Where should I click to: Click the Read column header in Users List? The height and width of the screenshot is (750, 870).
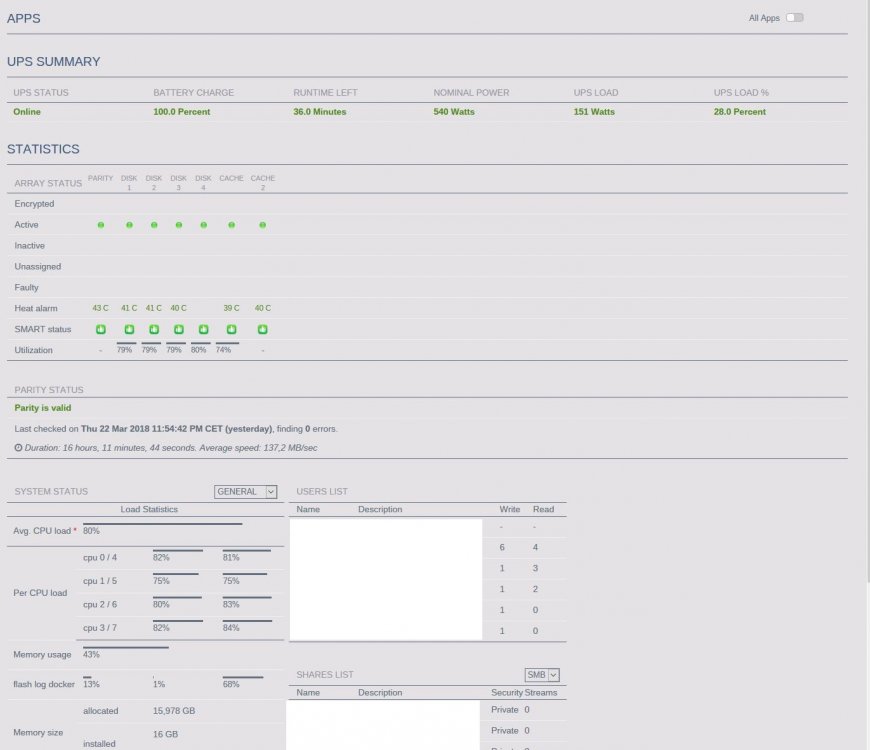click(543, 509)
